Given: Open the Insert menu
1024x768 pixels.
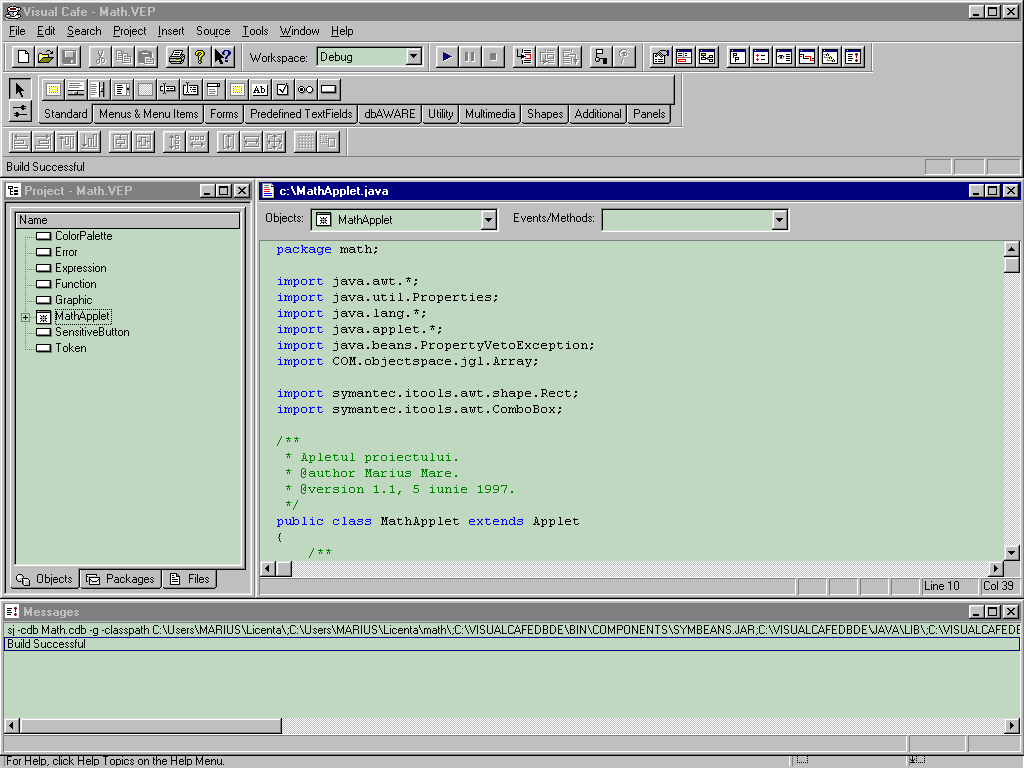Looking at the screenshot, I should pos(171,31).
